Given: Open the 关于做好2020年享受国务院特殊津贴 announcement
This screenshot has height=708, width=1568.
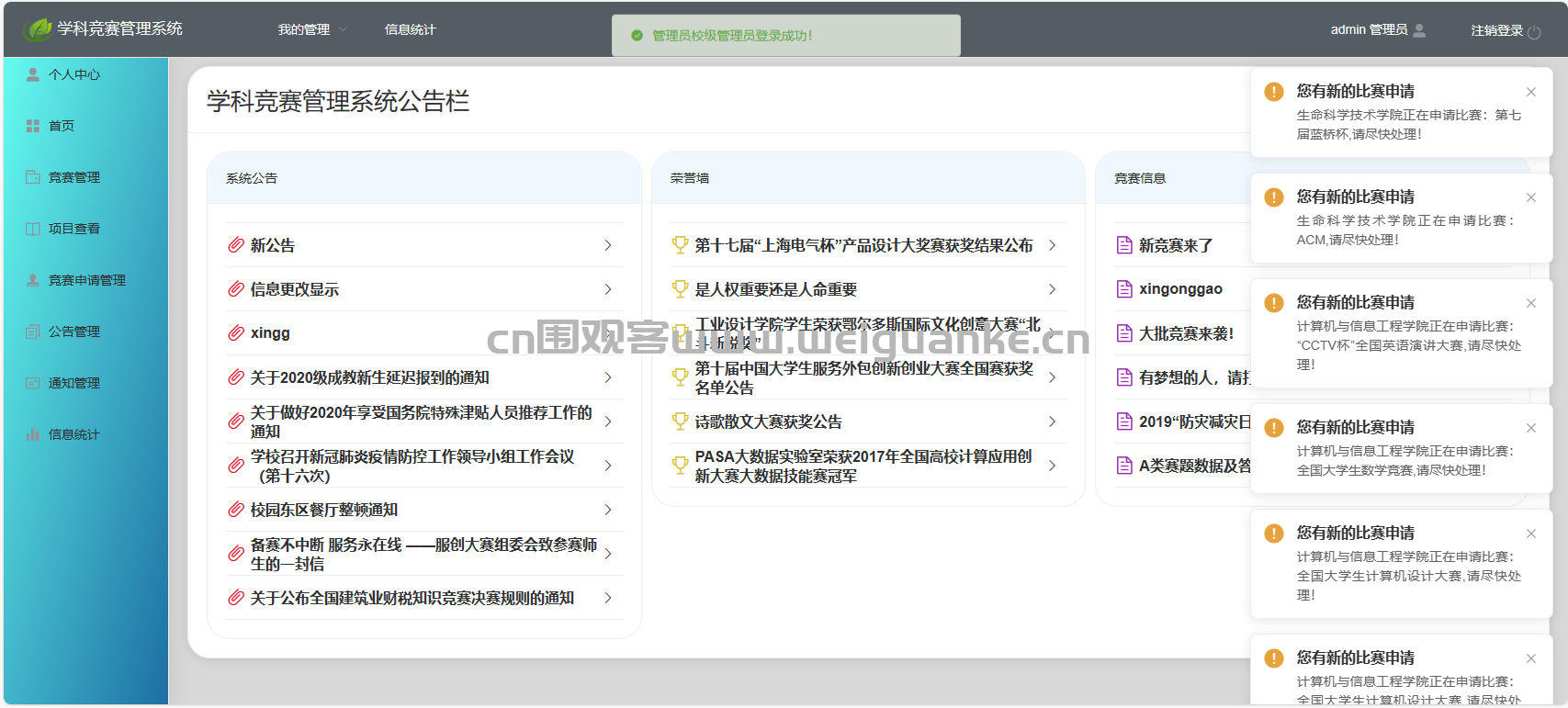Looking at the screenshot, I should [423, 421].
